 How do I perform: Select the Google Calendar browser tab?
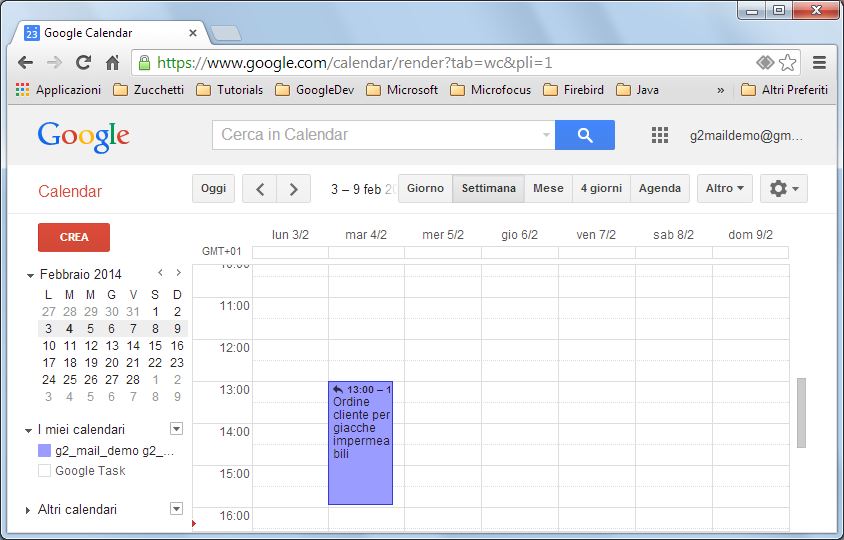coord(108,33)
